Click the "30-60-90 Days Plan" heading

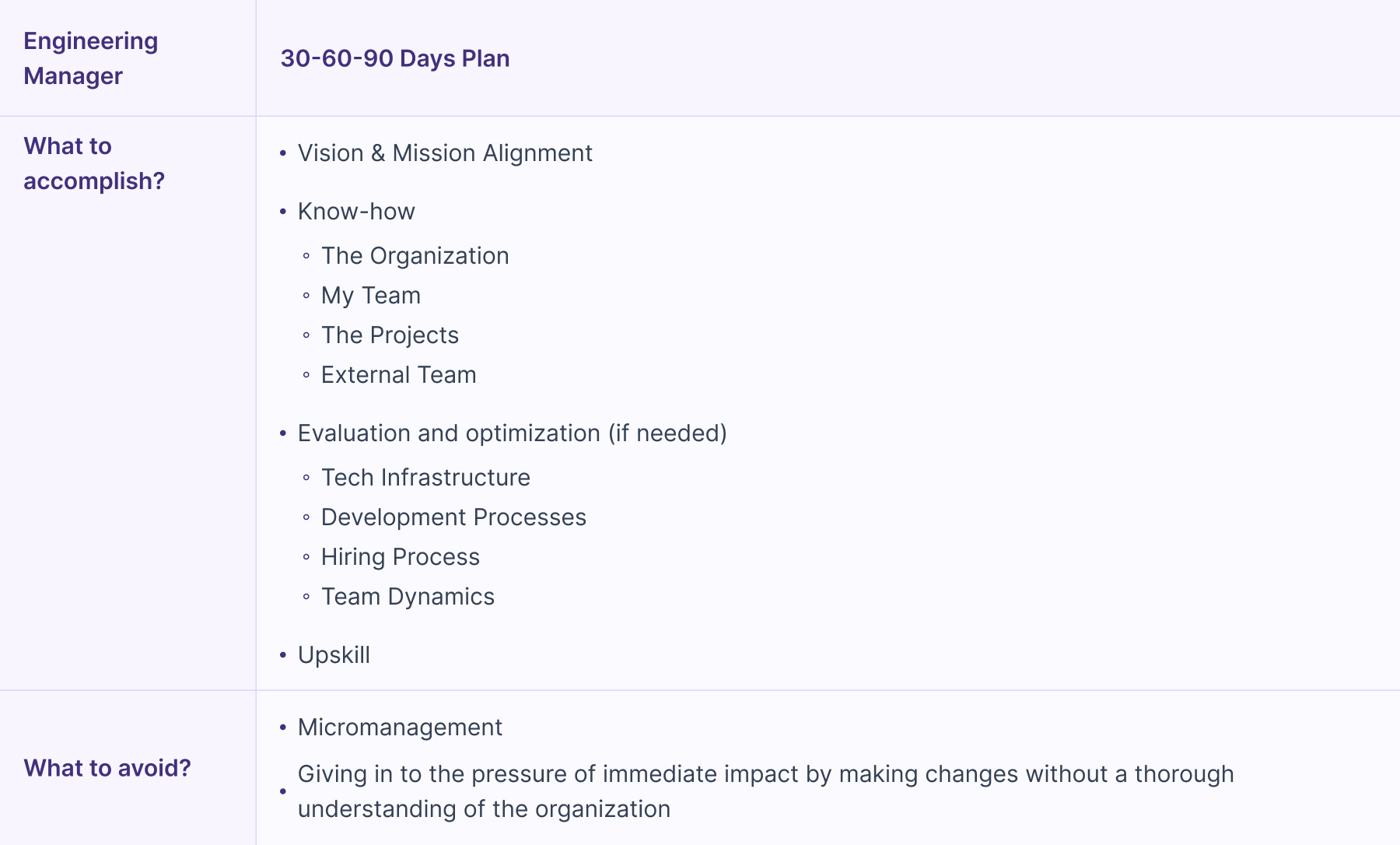[x=395, y=58]
